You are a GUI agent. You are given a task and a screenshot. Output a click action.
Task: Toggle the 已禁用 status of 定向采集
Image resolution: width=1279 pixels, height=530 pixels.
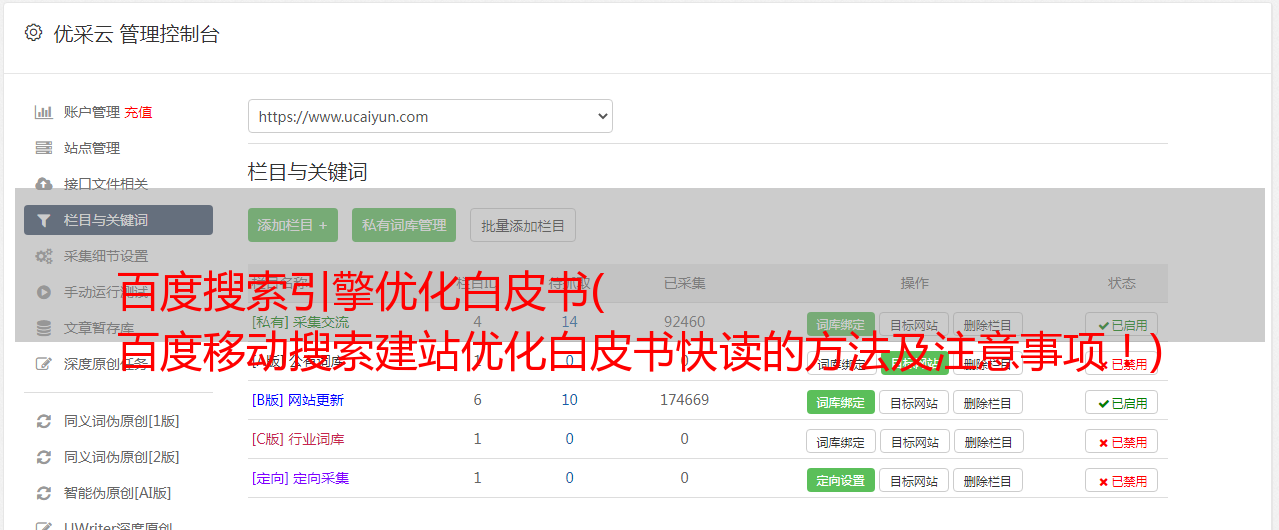click(x=1122, y=480)
